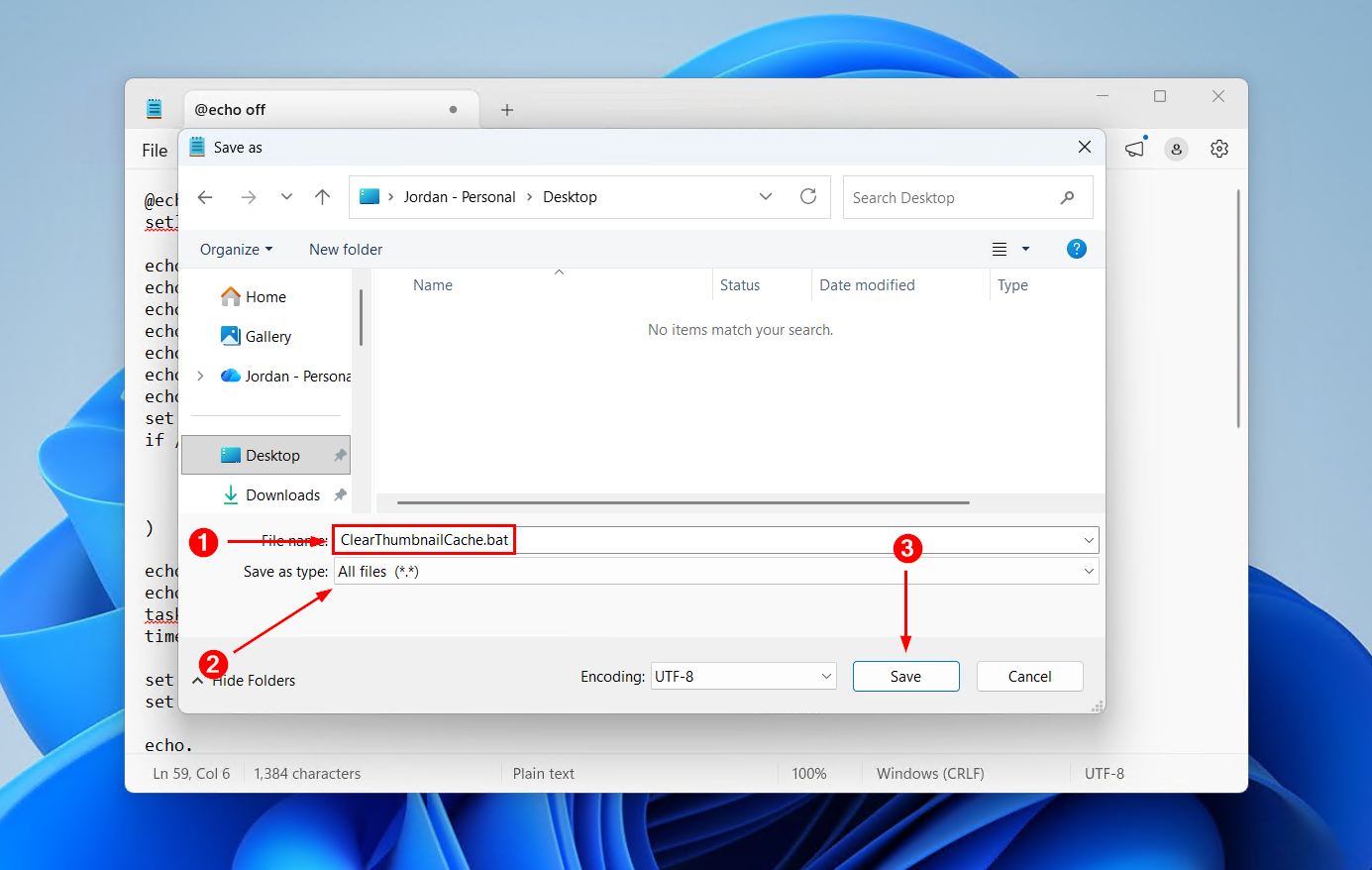Open recent locations chevron beside Forward arrow
Image resolution: width=1372 pixels, height=870 pixels.
(286, 197)
